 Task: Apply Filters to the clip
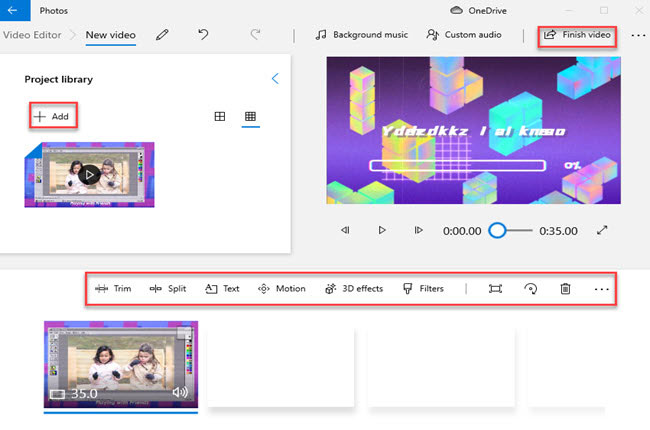tap(423, 289)
